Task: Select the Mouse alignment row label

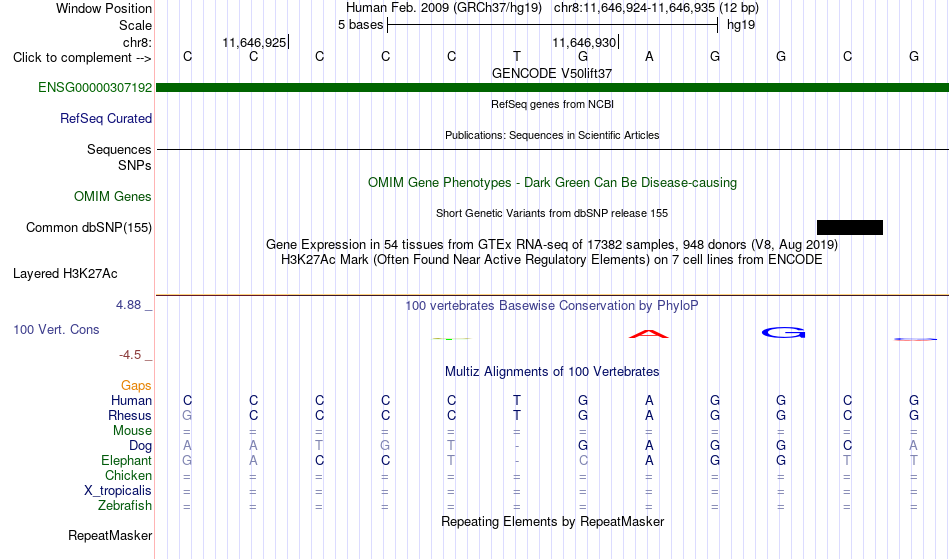Action: pos(132,431)
